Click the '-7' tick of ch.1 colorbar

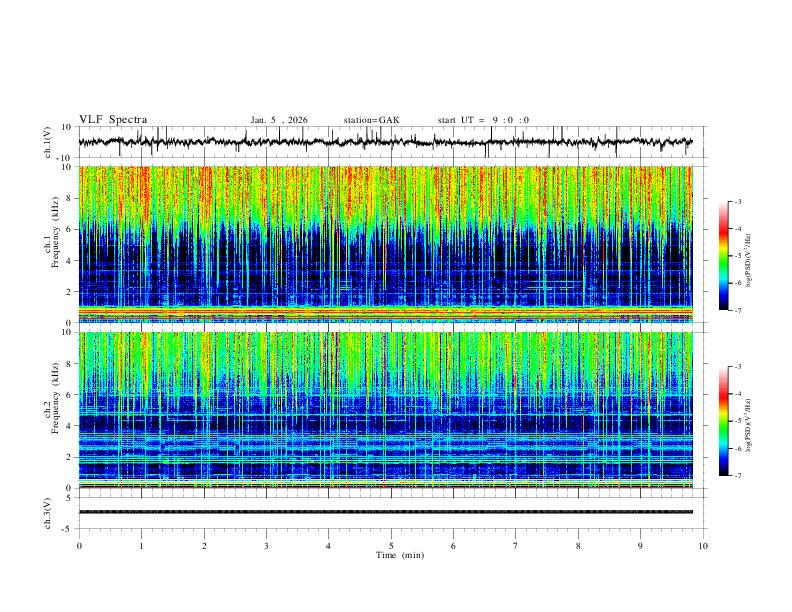(x=738, y=311)
